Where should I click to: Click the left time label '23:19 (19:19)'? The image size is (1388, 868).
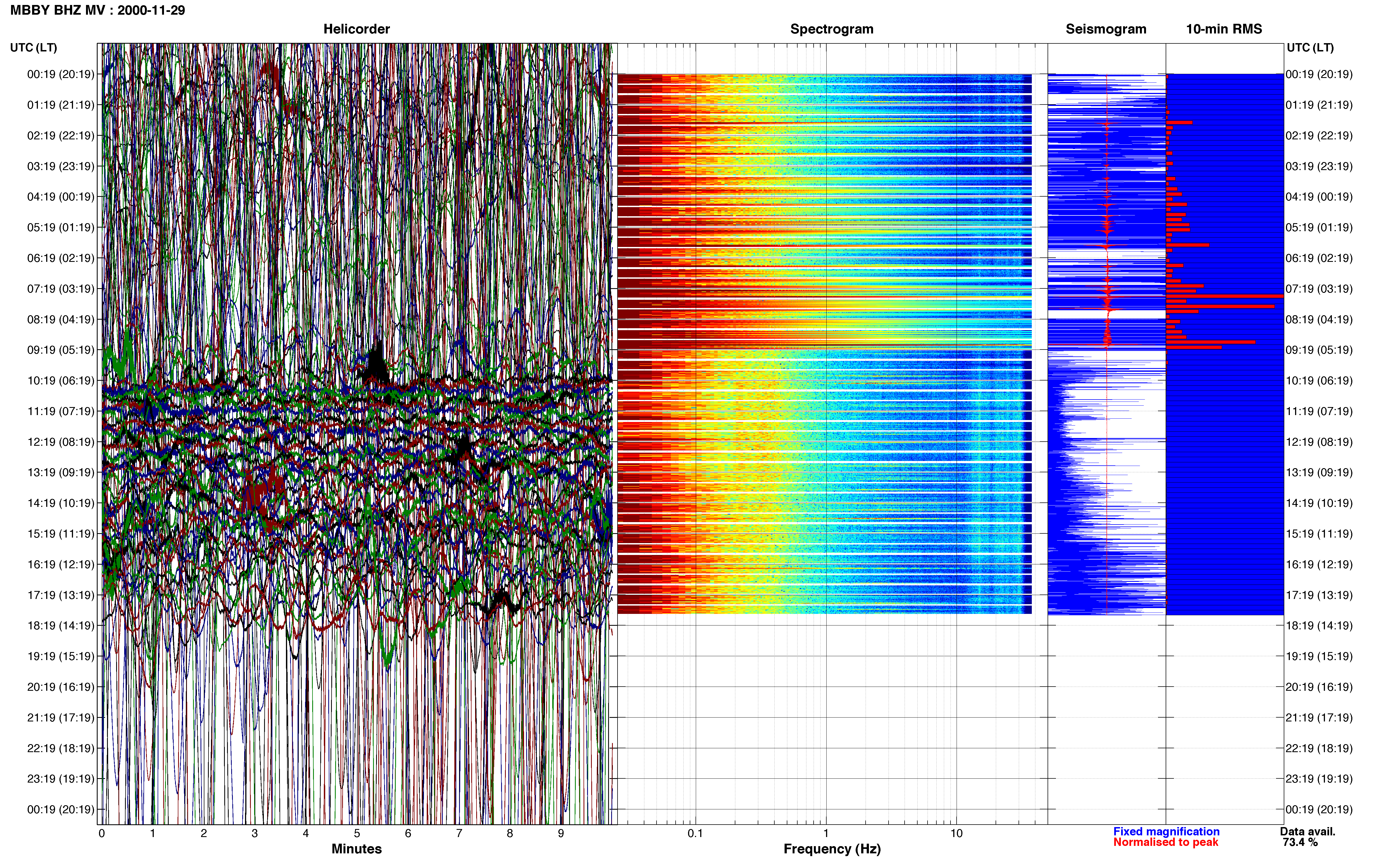click(x=61, y=779)
